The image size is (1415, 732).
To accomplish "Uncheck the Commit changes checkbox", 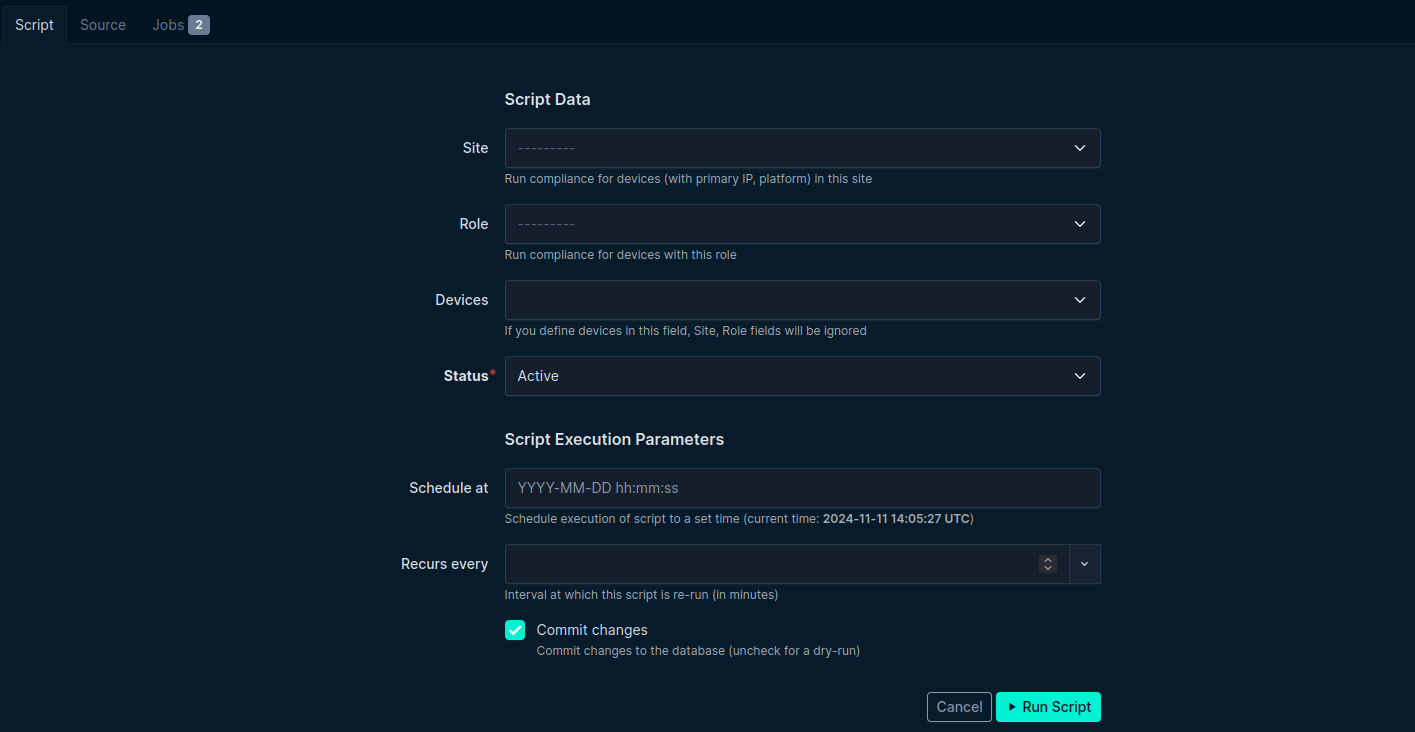I will click(x=515, y=630).
